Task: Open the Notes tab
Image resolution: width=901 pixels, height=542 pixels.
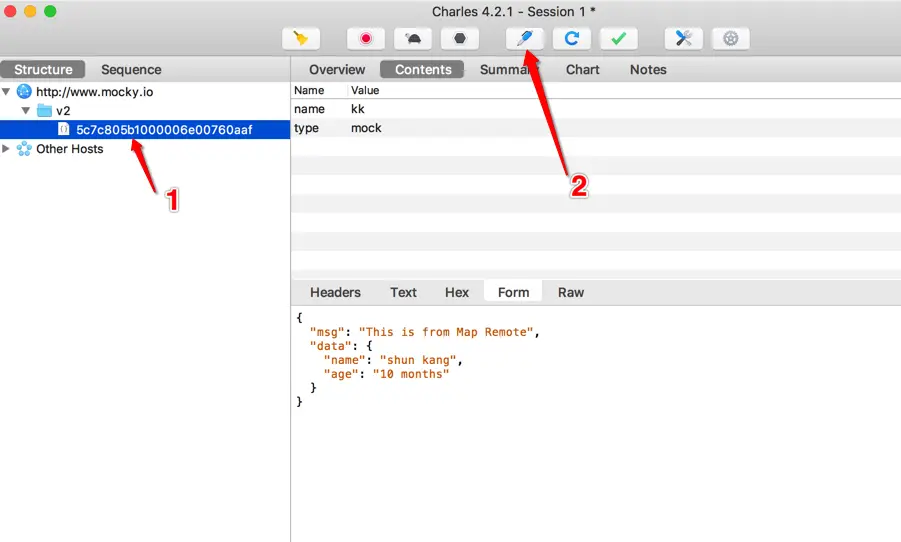Action: click(648, 70)
